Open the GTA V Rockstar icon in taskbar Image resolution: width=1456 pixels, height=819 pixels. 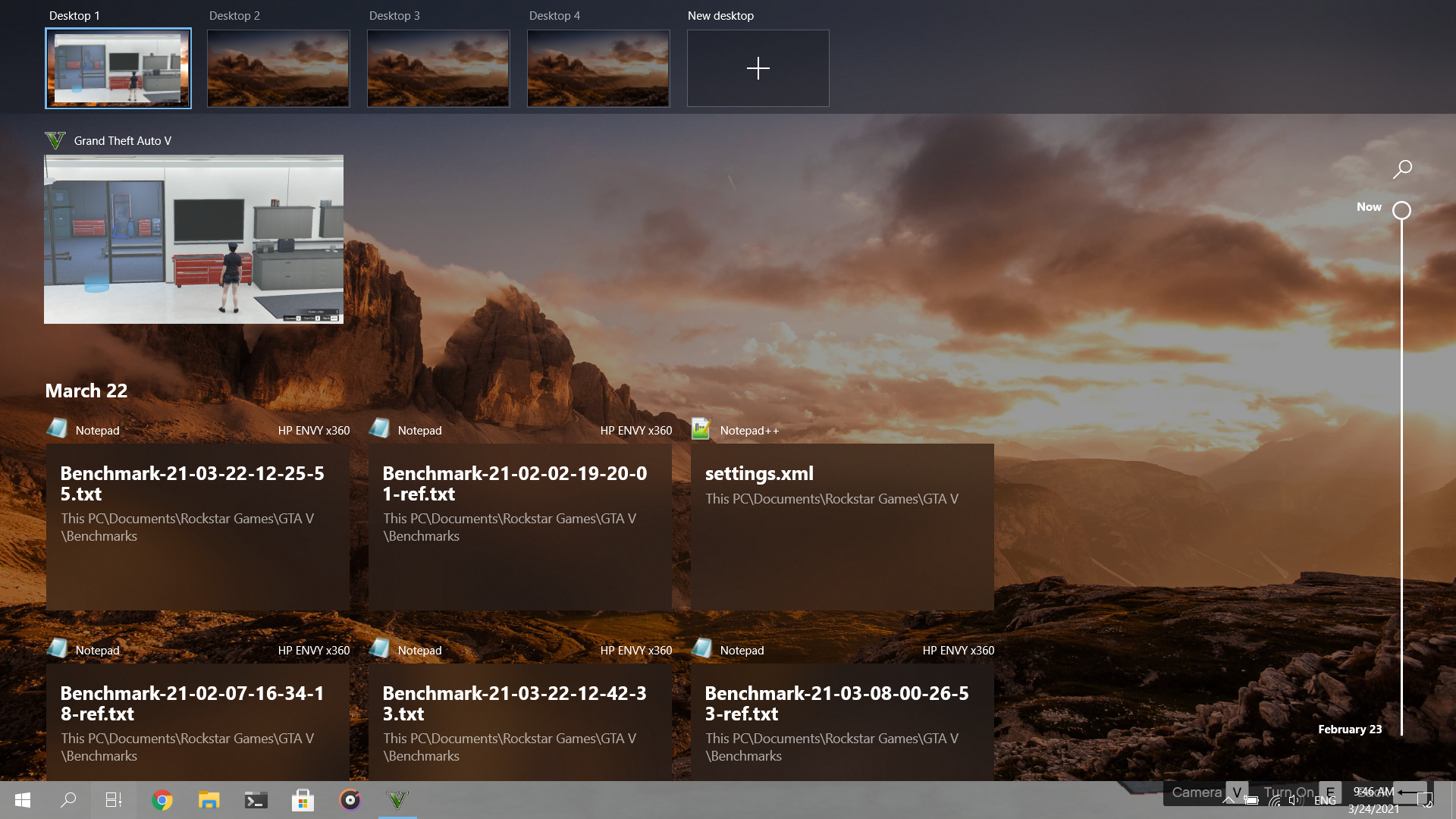(x=397, y=799)
